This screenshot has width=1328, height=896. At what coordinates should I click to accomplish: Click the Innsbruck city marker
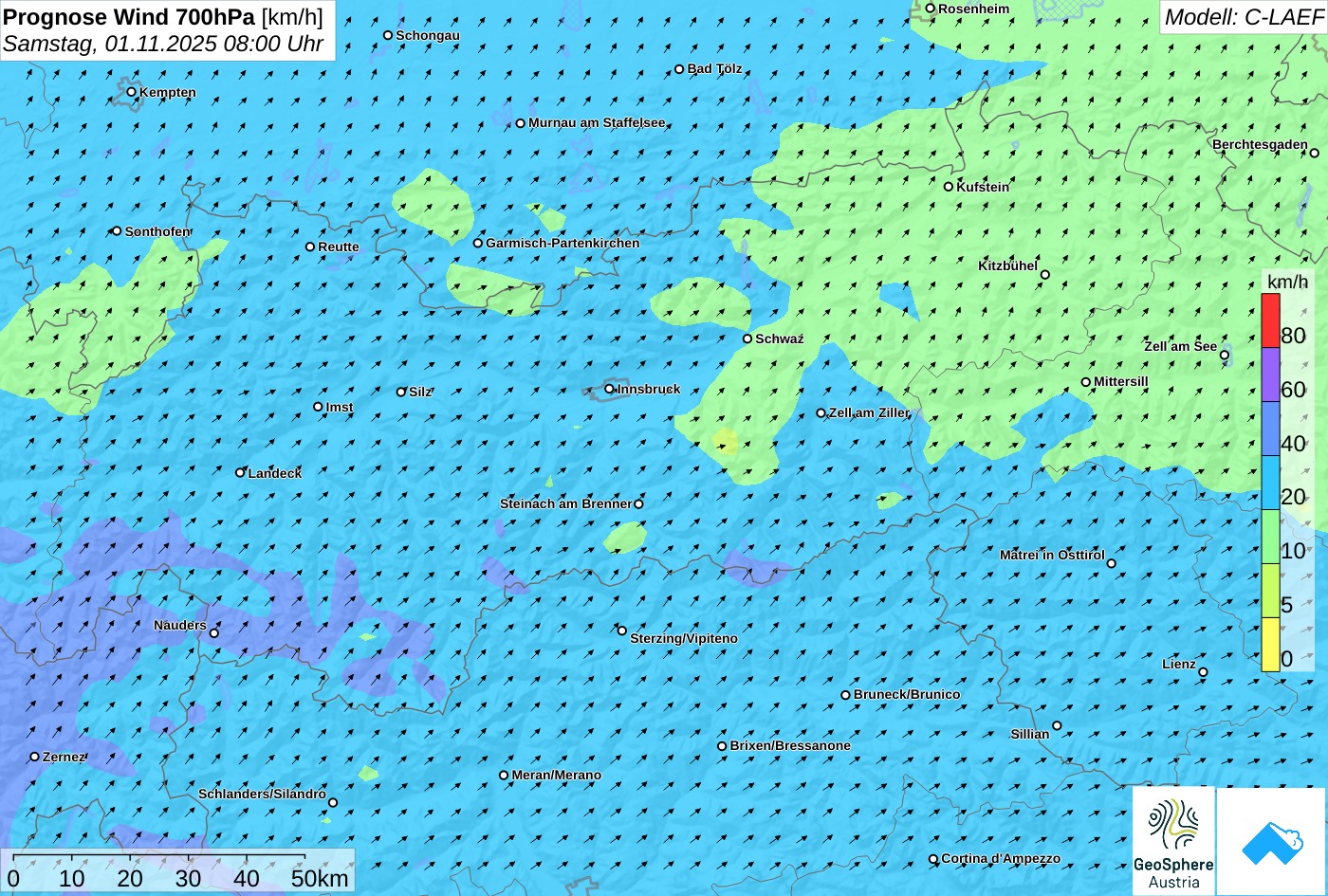pyautogui.click(x=609, y=389)
